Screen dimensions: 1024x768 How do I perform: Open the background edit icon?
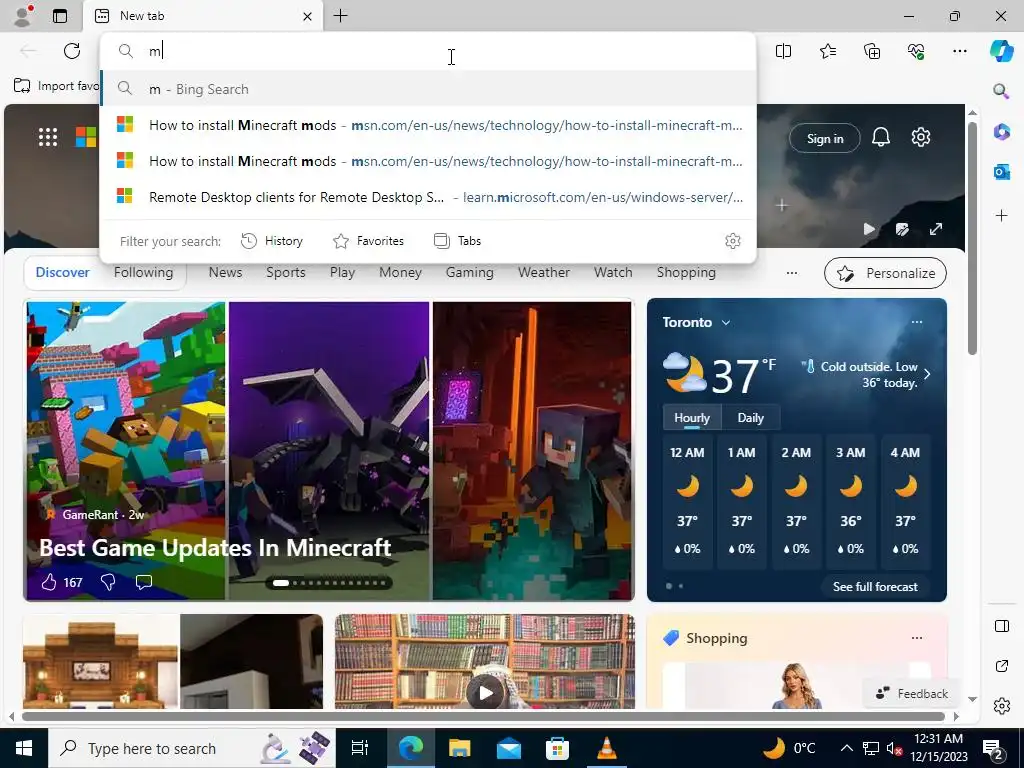tap(902, 229)
